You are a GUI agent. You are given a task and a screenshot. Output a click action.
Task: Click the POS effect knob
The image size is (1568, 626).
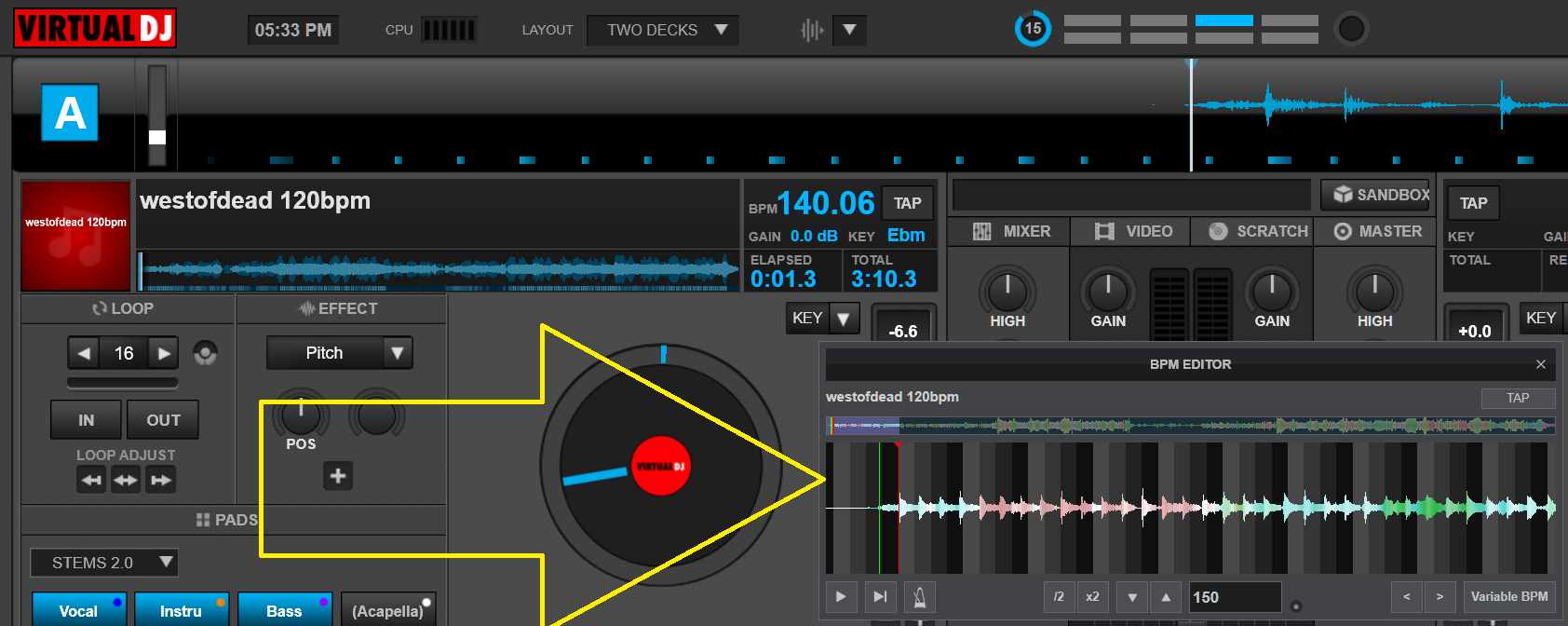[x=301, y=415]
